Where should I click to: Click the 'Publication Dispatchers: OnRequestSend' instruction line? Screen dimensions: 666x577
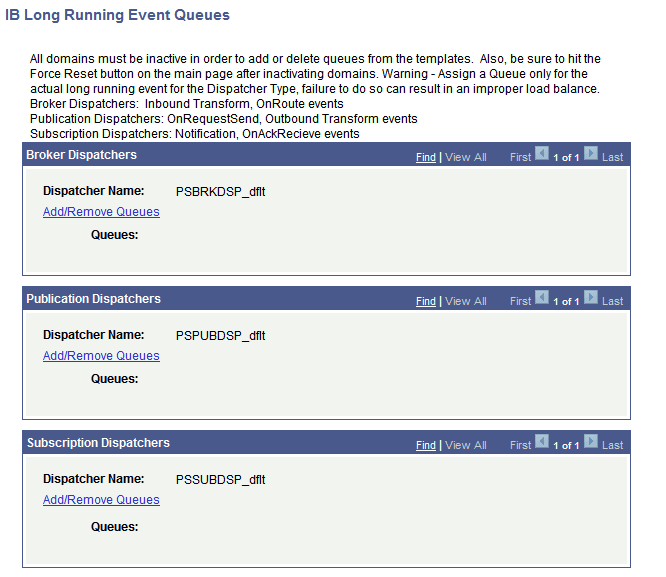[x=224, y=119]
